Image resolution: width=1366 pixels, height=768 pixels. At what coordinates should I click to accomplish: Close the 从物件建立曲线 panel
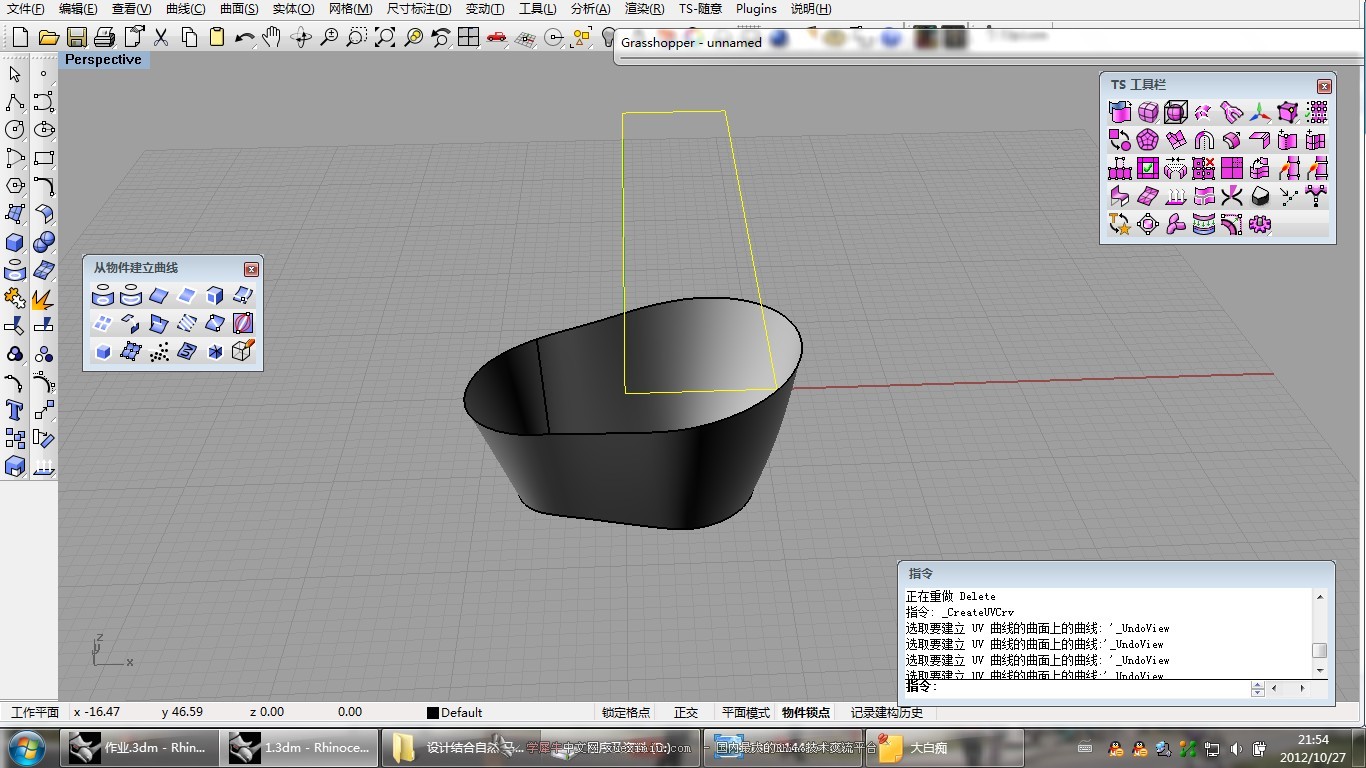click(251, 269)
